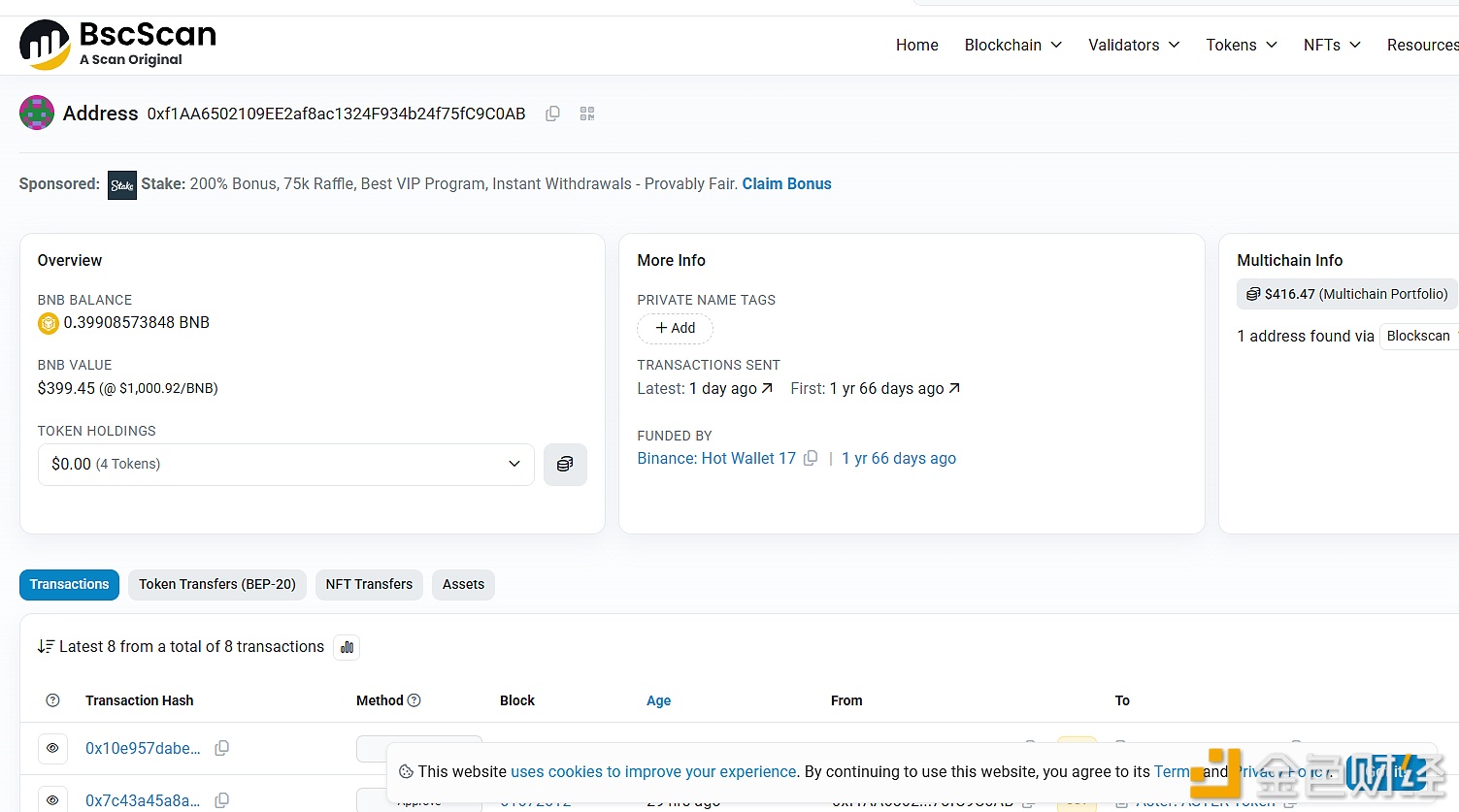Open the Blockchain menu dropdown
Screen dimensions: 1459x812
(x=1012, y=45)
